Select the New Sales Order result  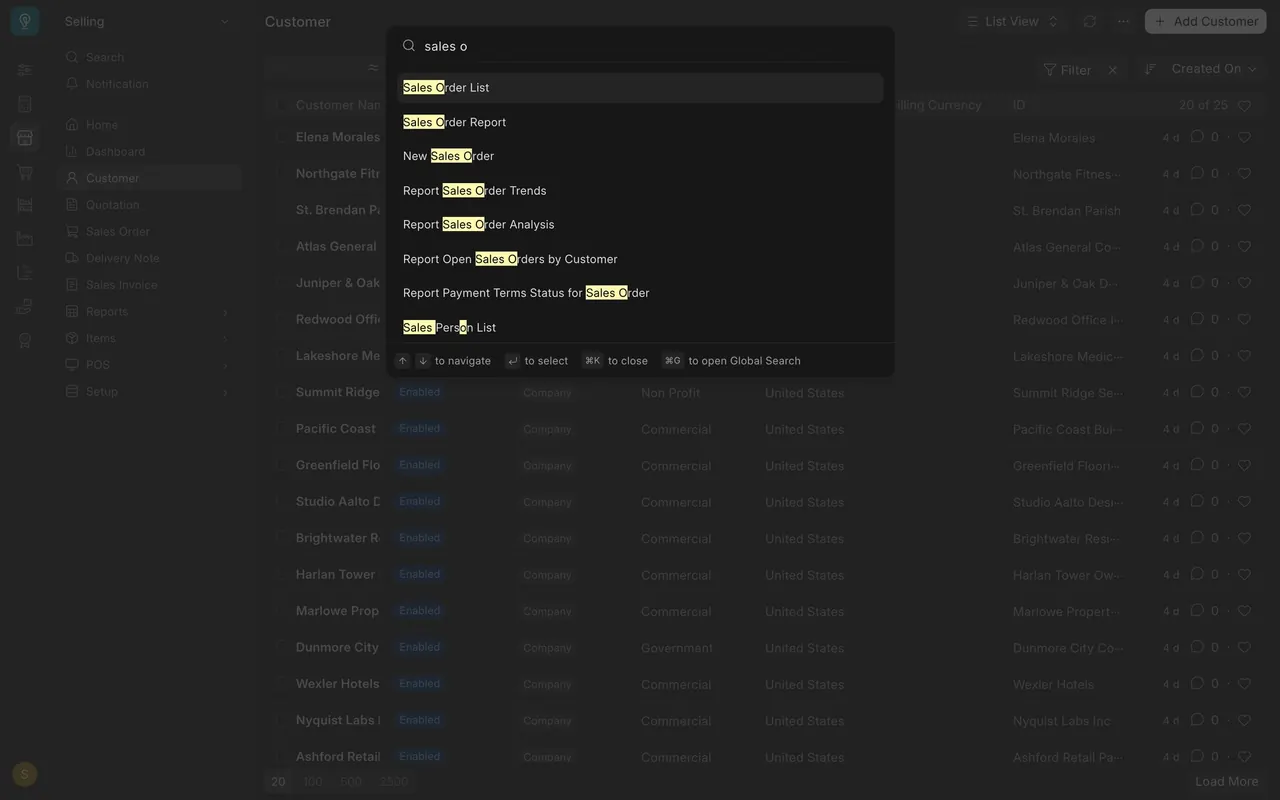[640, 156]
